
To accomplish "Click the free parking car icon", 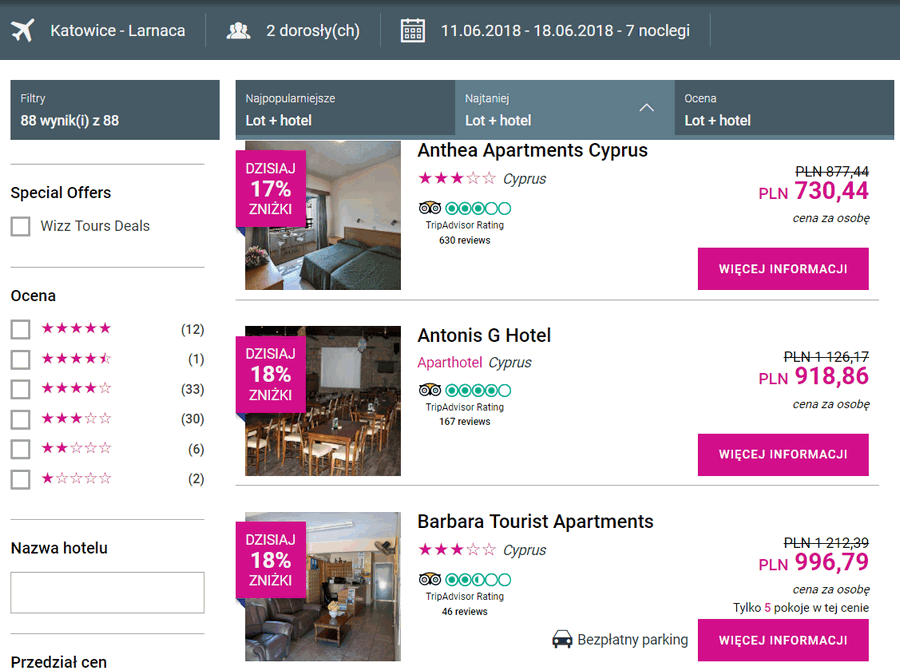I will (x=563, y=639).
